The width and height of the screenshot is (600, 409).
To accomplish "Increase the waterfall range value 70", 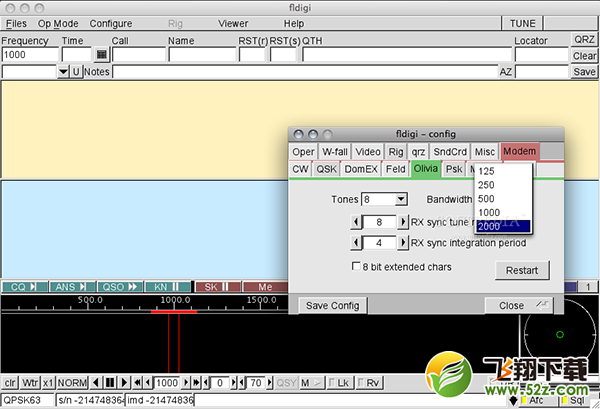I will point(269,383).
